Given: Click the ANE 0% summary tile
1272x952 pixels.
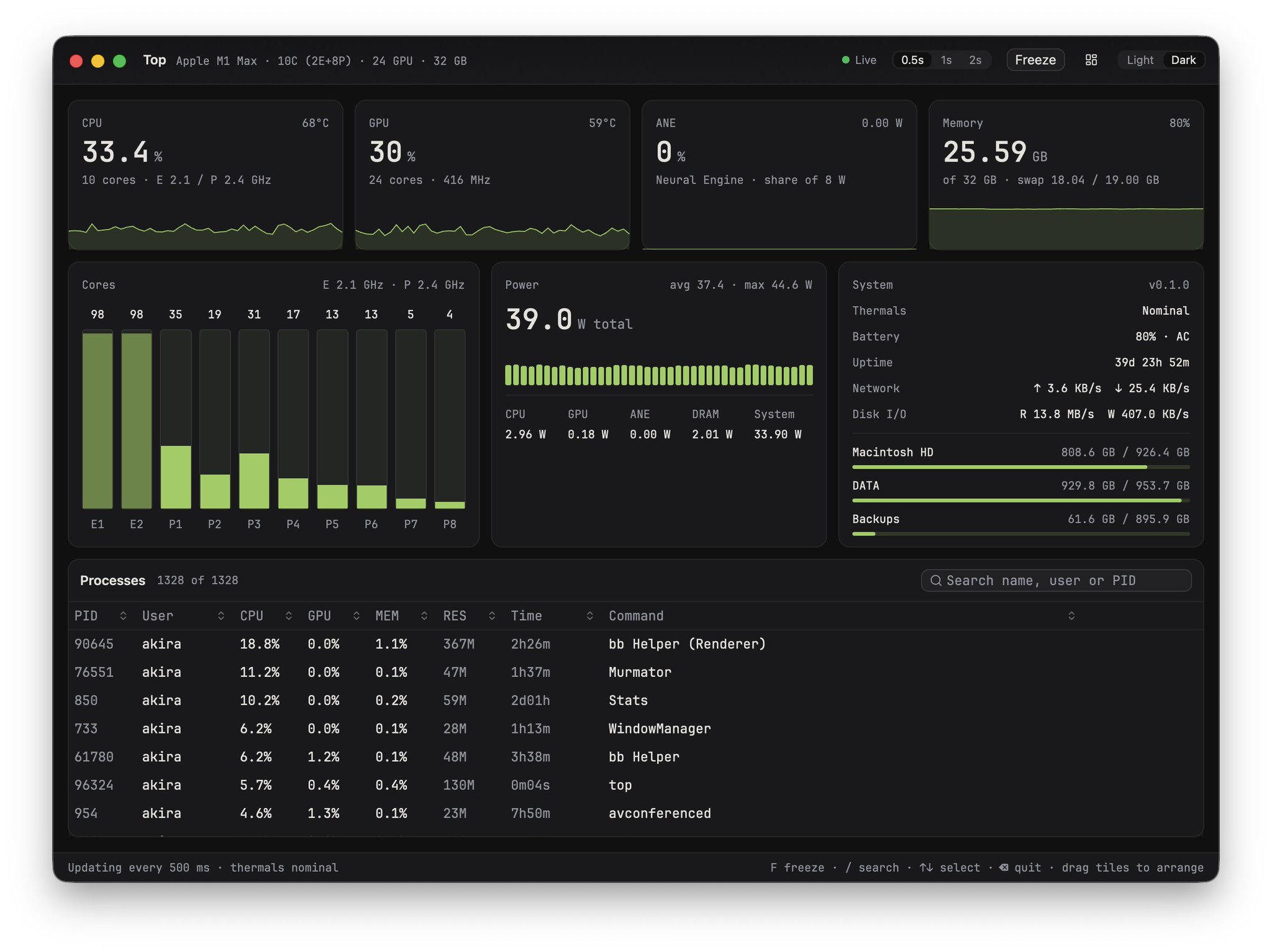Looking at the screenshot, I should coord(779,175).
